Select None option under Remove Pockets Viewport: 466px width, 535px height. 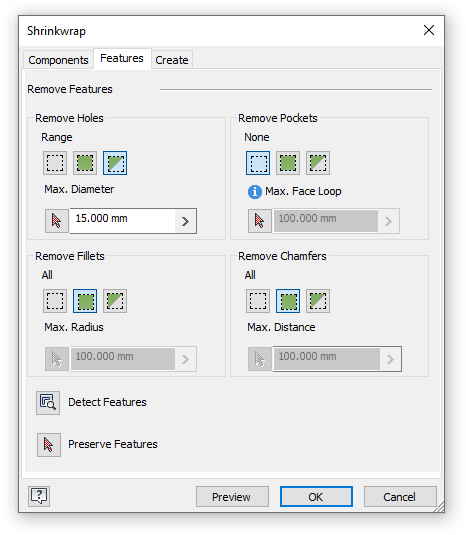258,163
